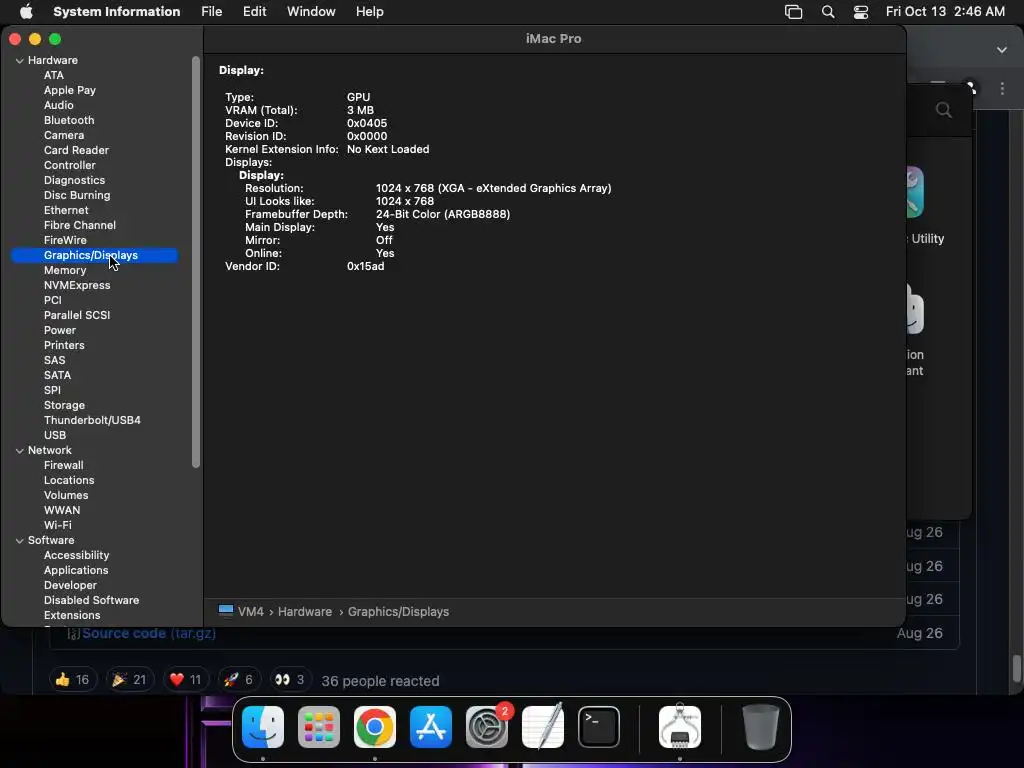The width and height of the screenshot is (1024, 768).
Task: Select Disabled Software in the sidebar
Action: click(91, 601)
